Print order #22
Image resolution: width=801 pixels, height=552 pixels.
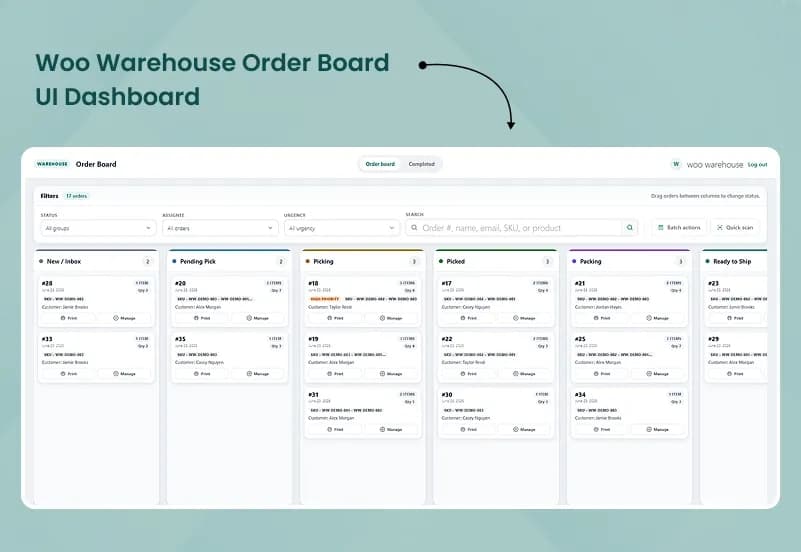[x=468, y=374]
